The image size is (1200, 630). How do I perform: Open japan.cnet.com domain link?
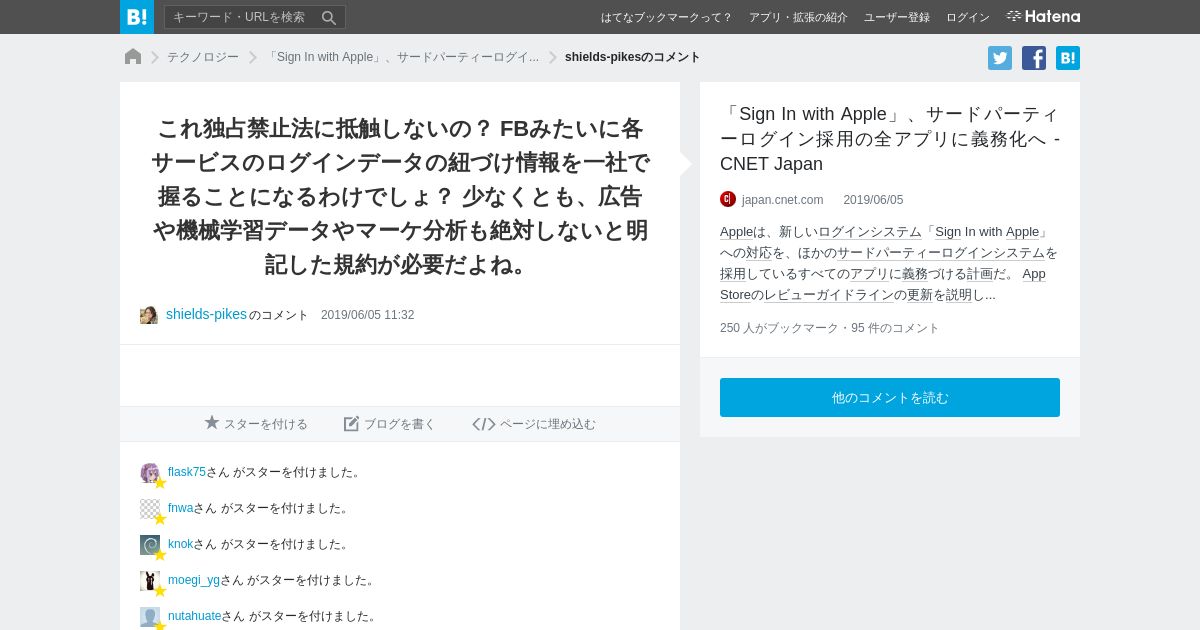tap(782, 200)
